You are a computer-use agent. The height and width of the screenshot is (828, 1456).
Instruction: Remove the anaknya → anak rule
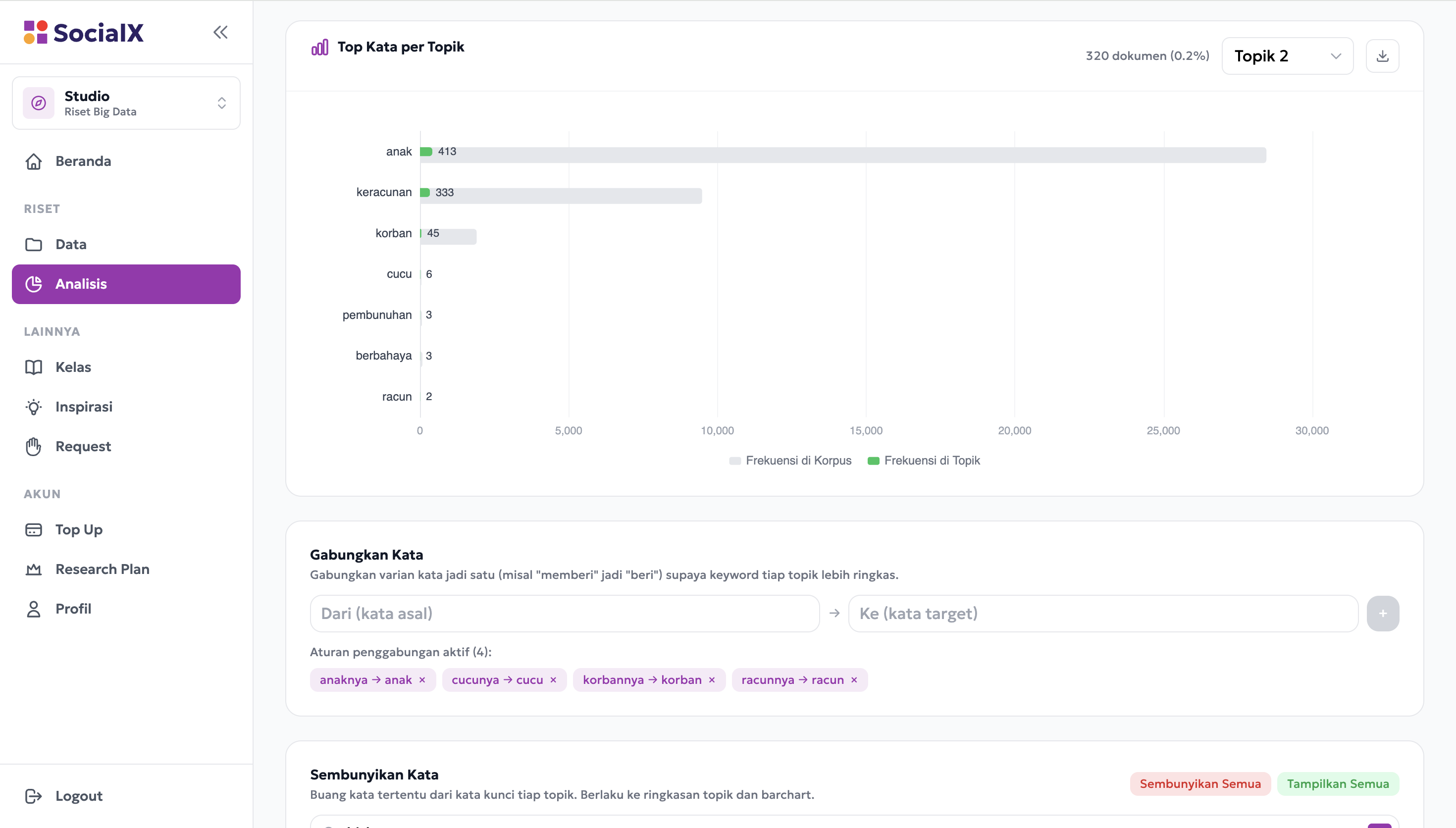(x=422, y=680)
